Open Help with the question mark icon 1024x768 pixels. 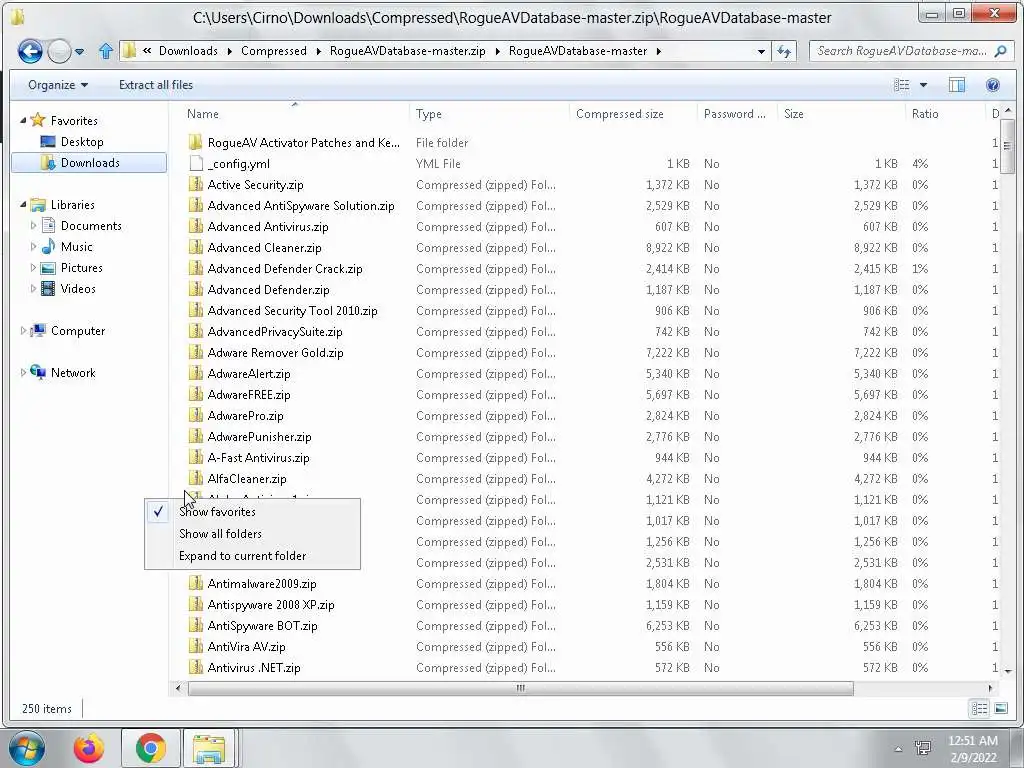tap(993, 85)
